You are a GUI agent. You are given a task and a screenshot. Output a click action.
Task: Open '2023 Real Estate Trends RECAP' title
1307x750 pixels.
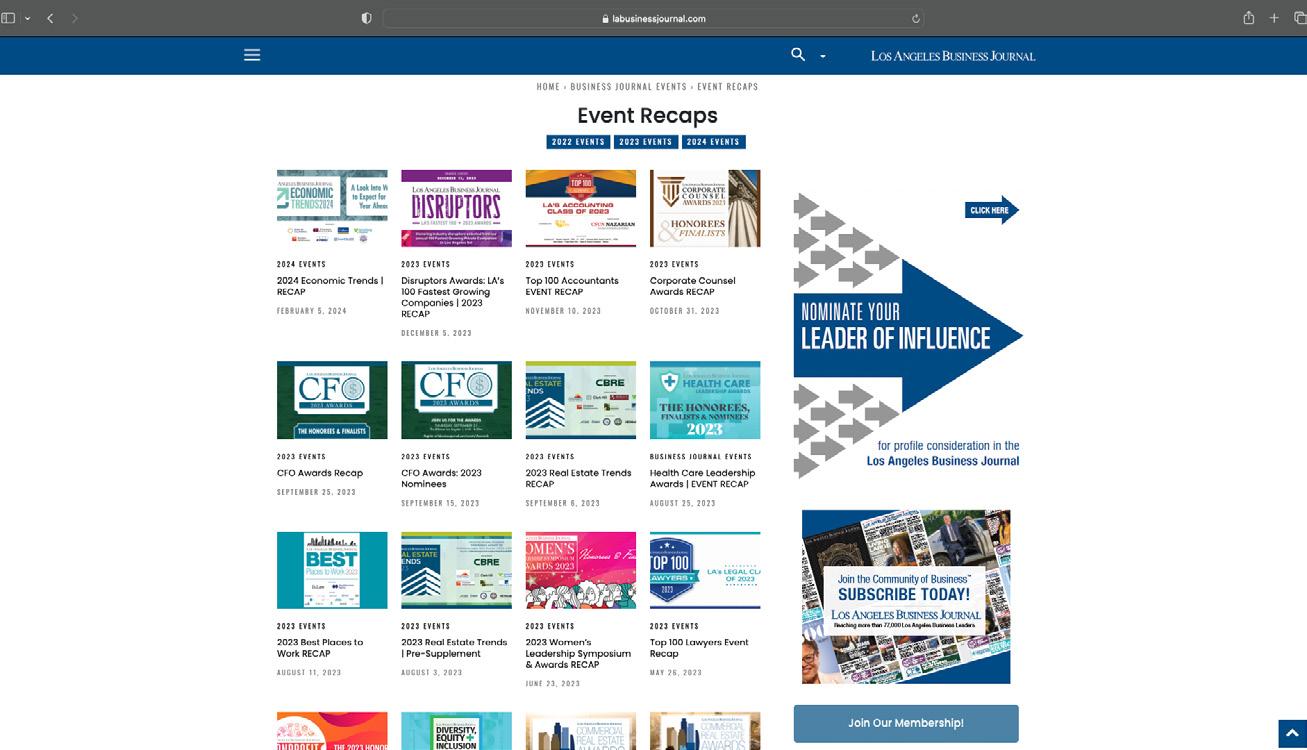click(579, 478)
